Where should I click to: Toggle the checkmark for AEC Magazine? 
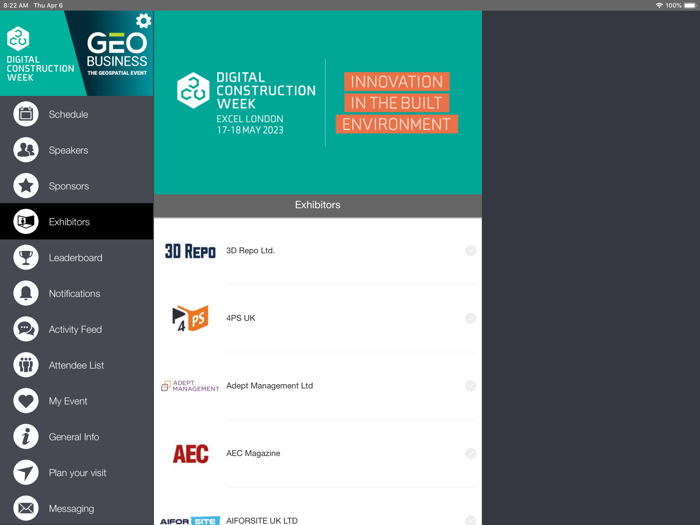pos(471,453)
